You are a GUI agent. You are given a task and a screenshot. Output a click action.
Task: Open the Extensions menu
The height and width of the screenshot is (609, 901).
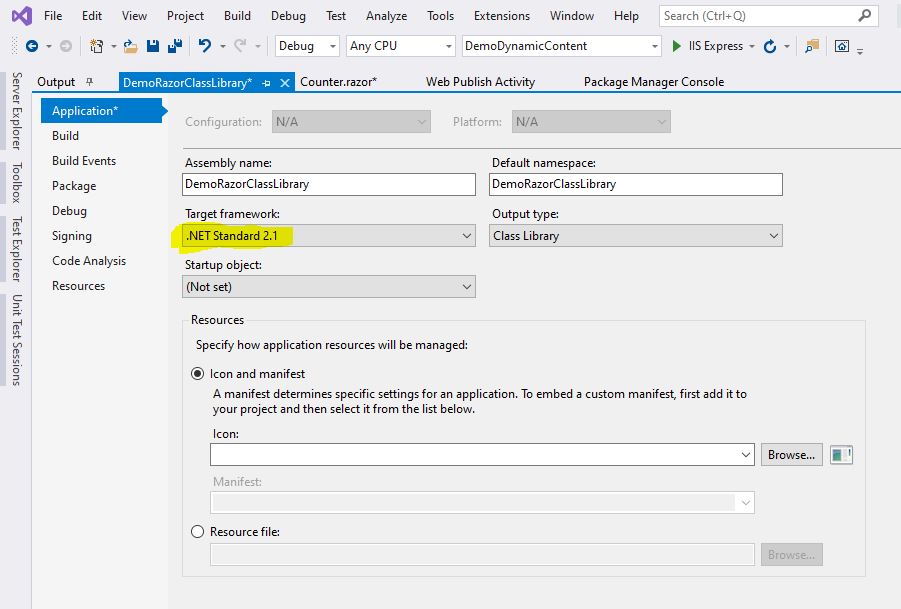(x=502, y=16)
